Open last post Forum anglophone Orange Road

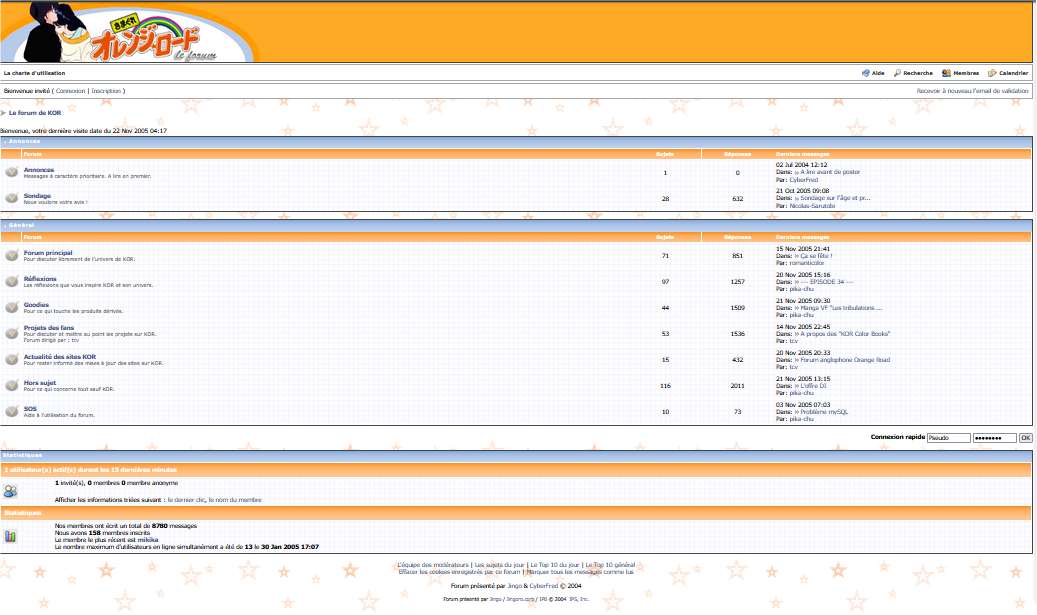coord(845,360)
